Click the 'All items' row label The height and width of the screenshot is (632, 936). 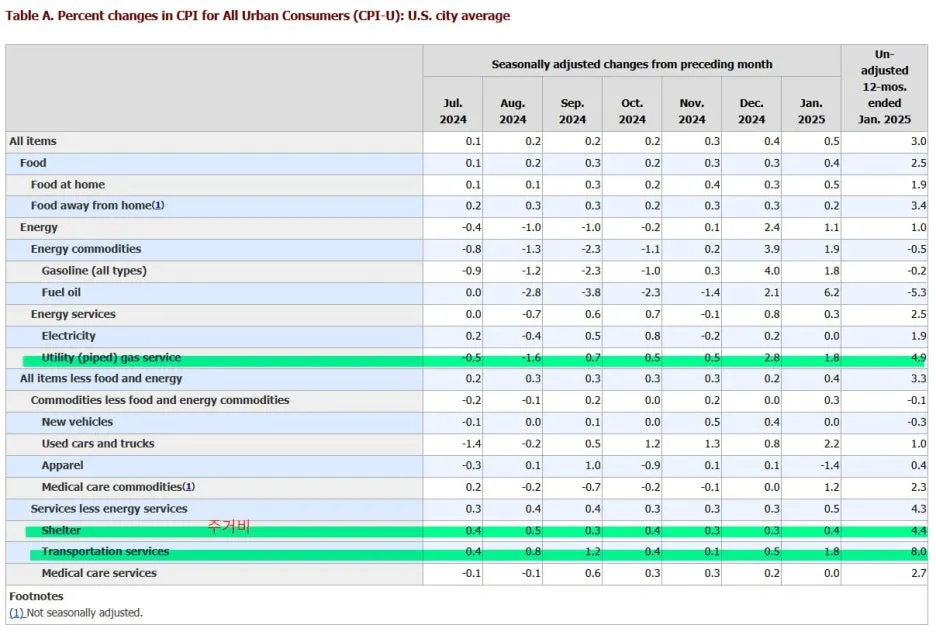[x=33, y=141]
